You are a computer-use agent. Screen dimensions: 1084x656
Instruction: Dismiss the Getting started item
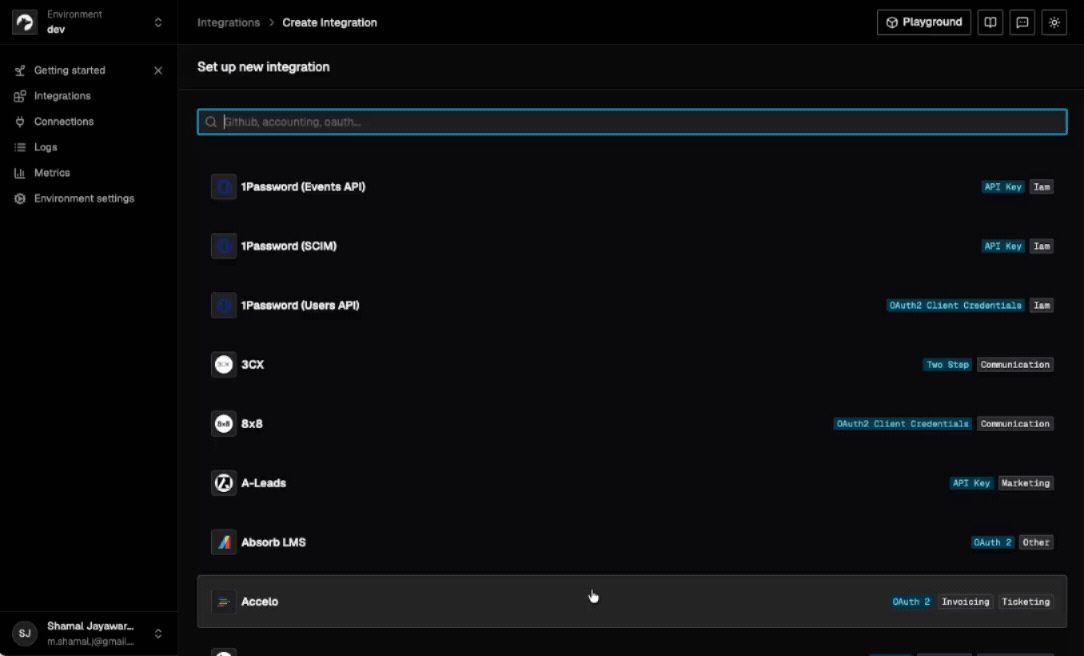pos(158,71)
